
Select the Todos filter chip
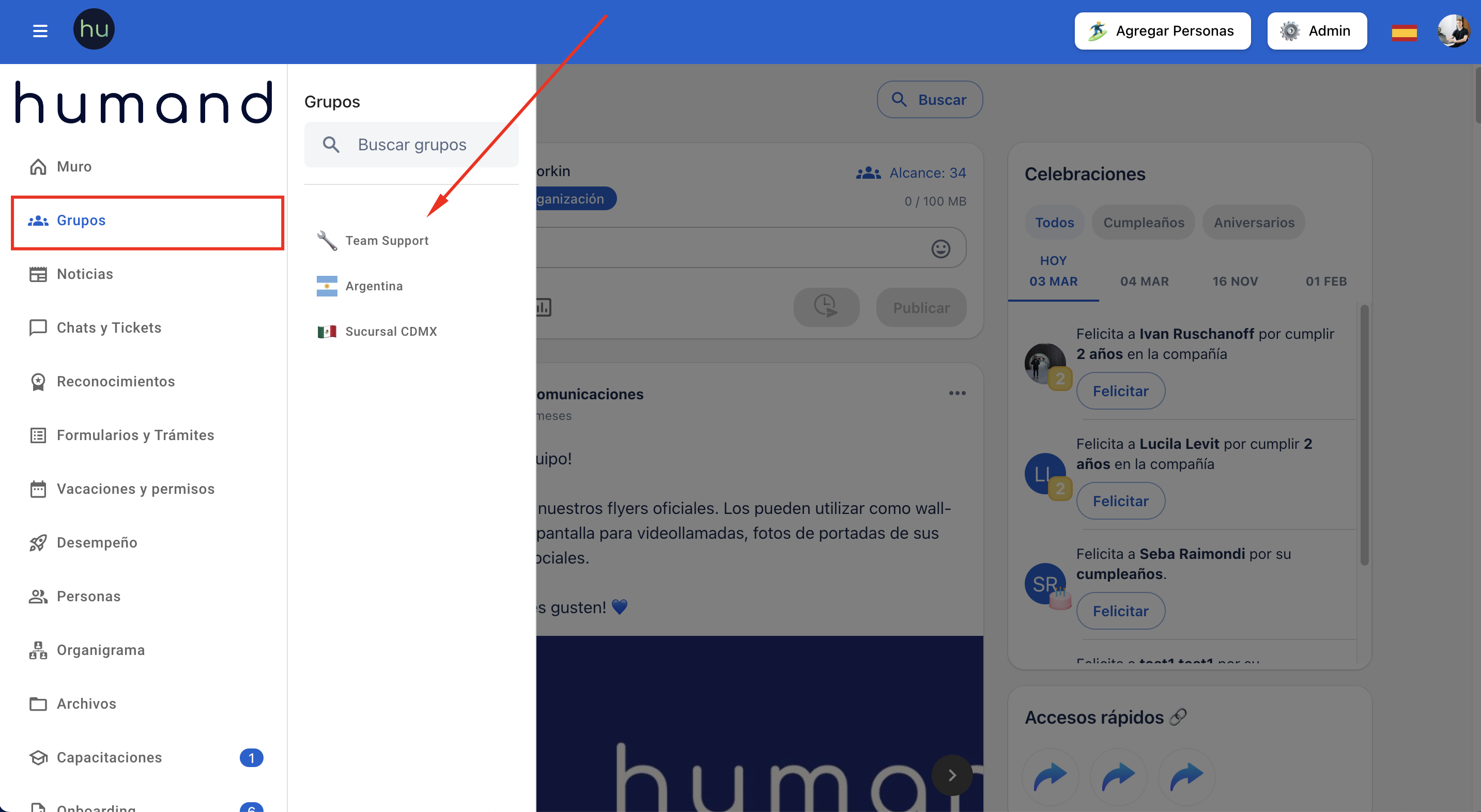pos(1054,223)
